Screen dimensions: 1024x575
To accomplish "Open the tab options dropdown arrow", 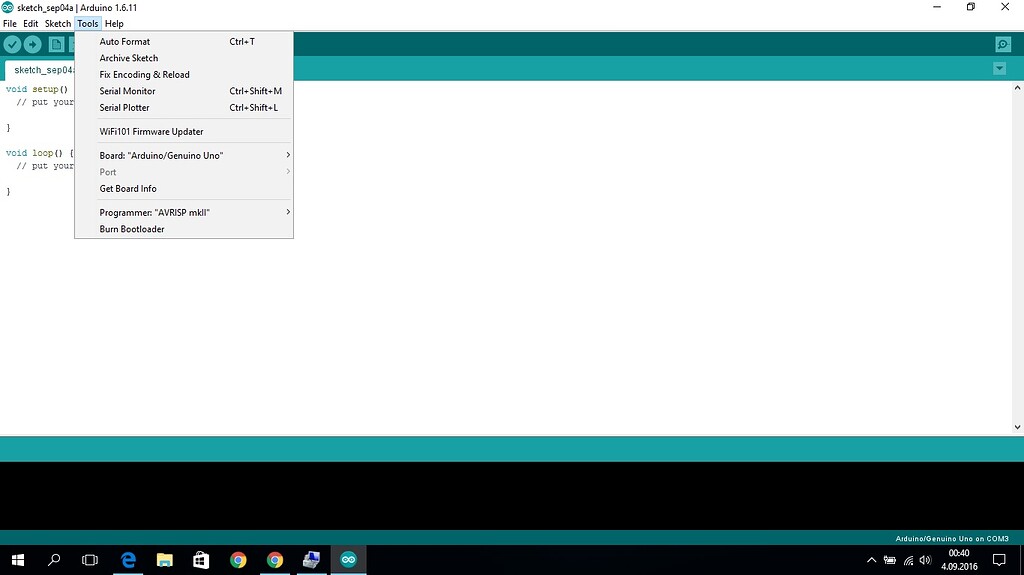I will 999,69.
